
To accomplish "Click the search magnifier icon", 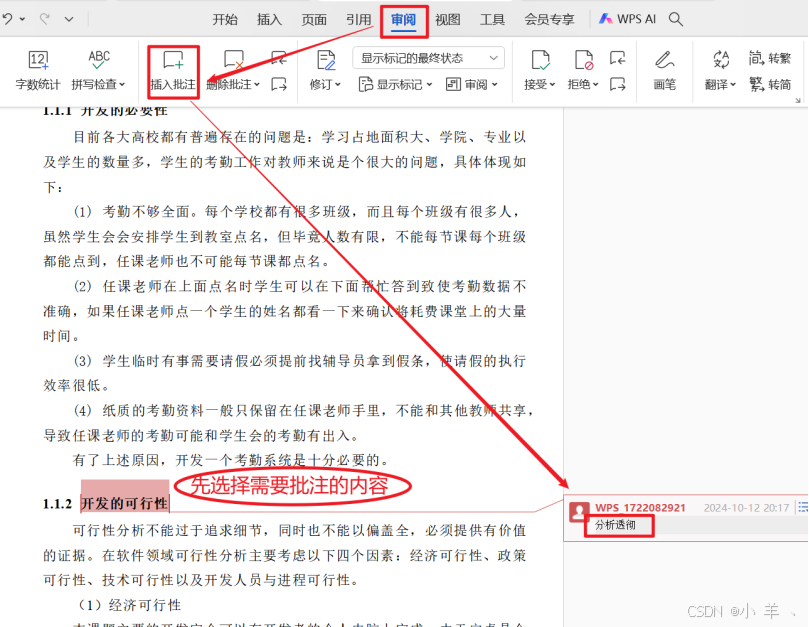I will (675, 19).
